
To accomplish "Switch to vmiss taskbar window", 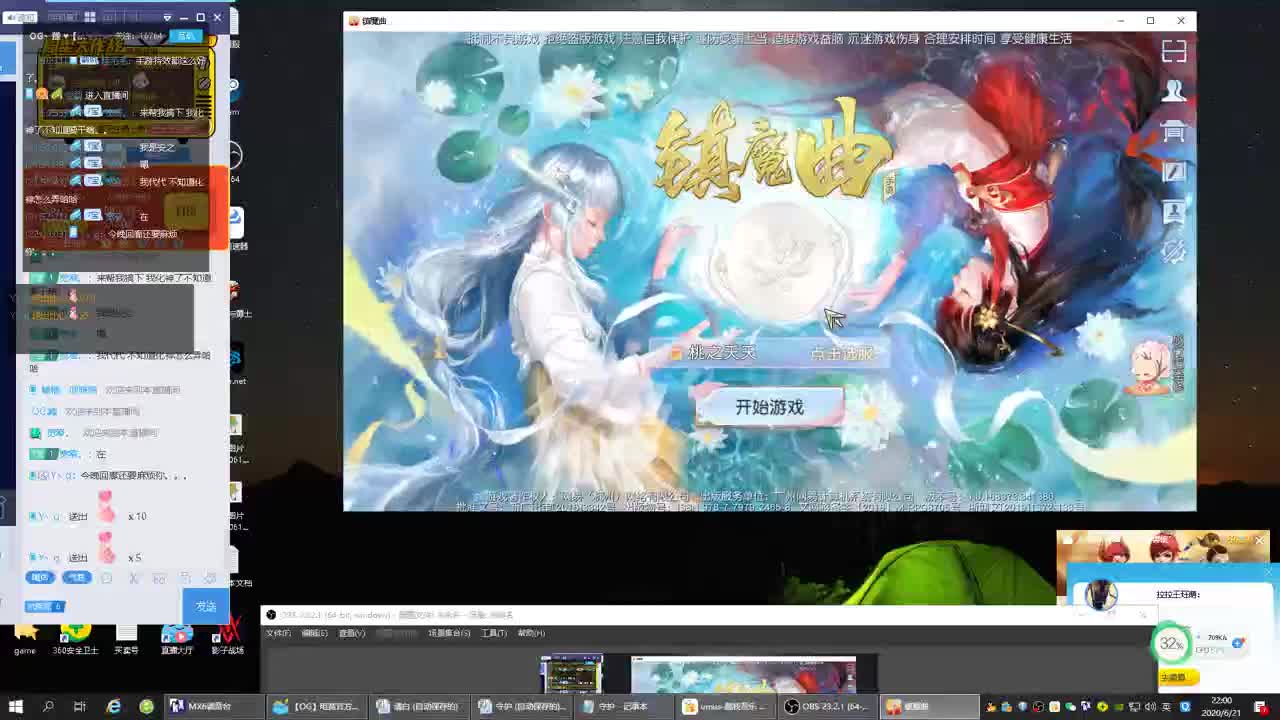I will pyautogui.click(x=725, y=706).
